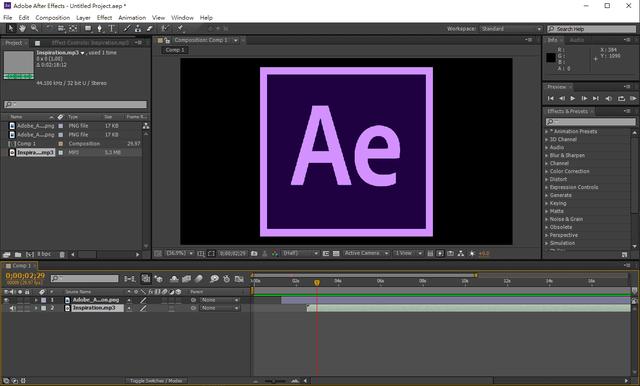Expand the Color Correction effects category
Image resolution: width=640 pixels, height=386 pixels.
click(x=569, y=171)
